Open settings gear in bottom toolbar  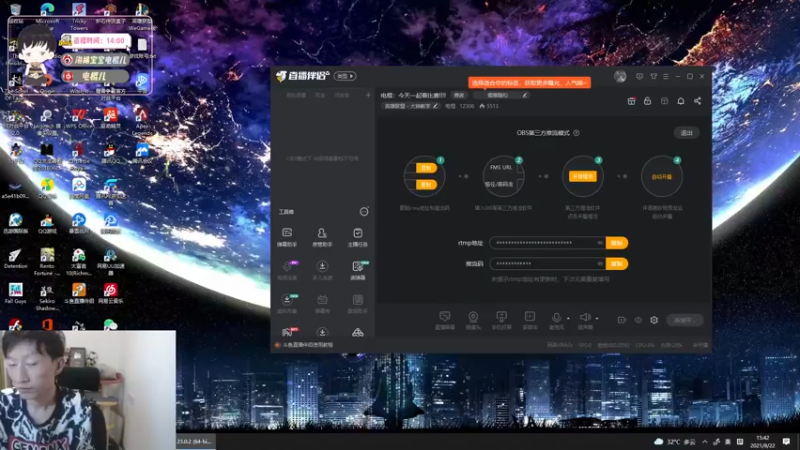pyautogui.click(x=654, y=320)
